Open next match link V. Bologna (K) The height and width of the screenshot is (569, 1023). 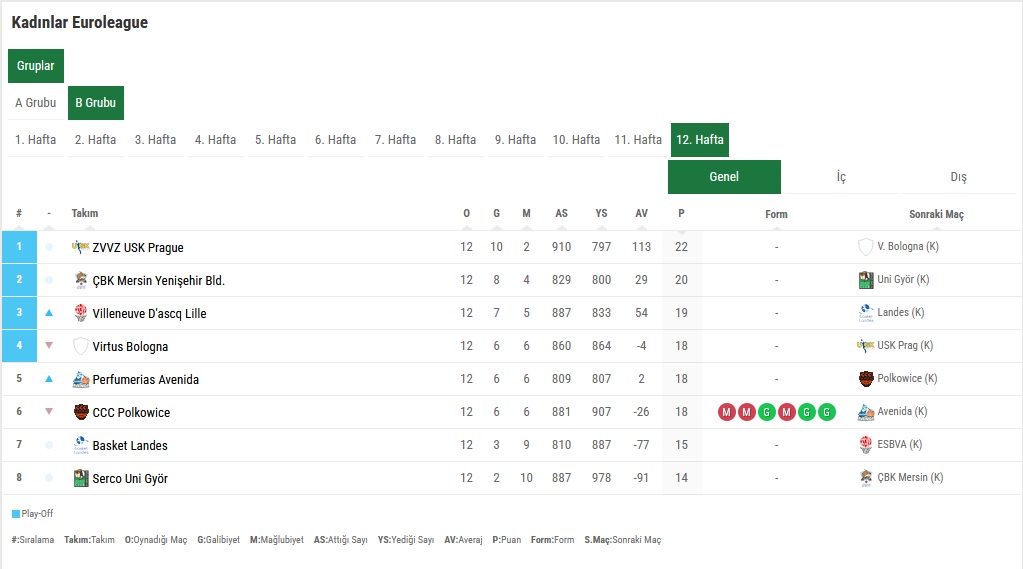(x=907, y=246)
